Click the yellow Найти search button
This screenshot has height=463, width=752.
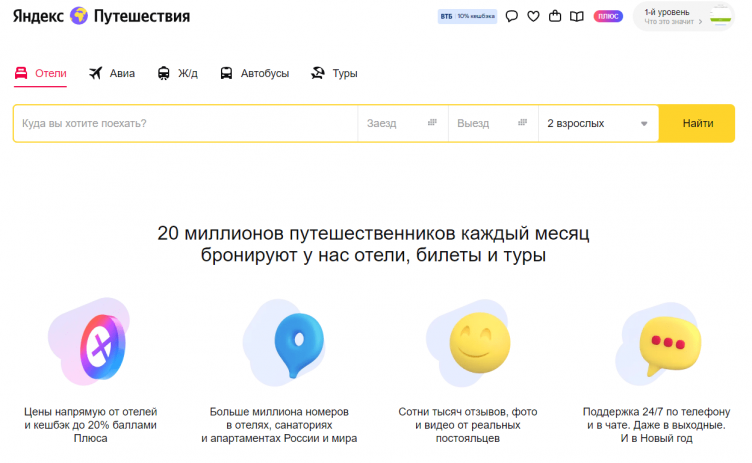[x=697, y=123]
